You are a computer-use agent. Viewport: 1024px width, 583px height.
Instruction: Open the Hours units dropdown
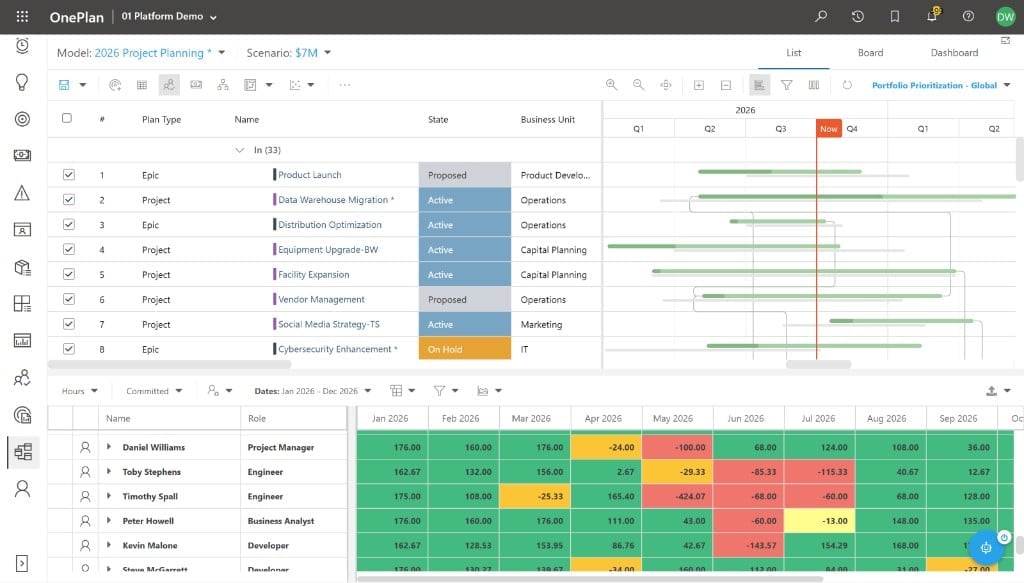80,391
